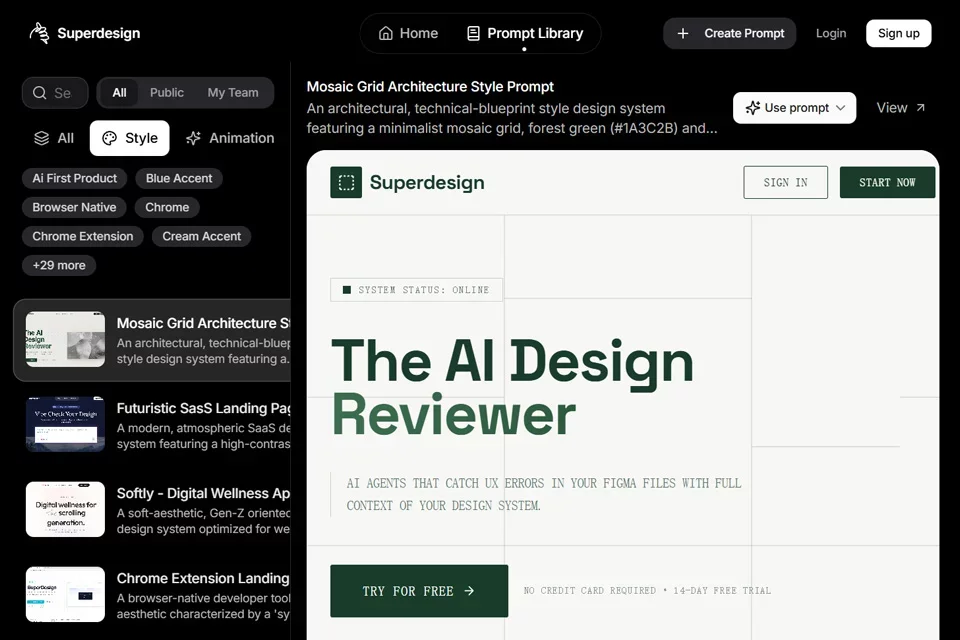Select the All category tab
The image size is (960, 640).
[54, 138]
